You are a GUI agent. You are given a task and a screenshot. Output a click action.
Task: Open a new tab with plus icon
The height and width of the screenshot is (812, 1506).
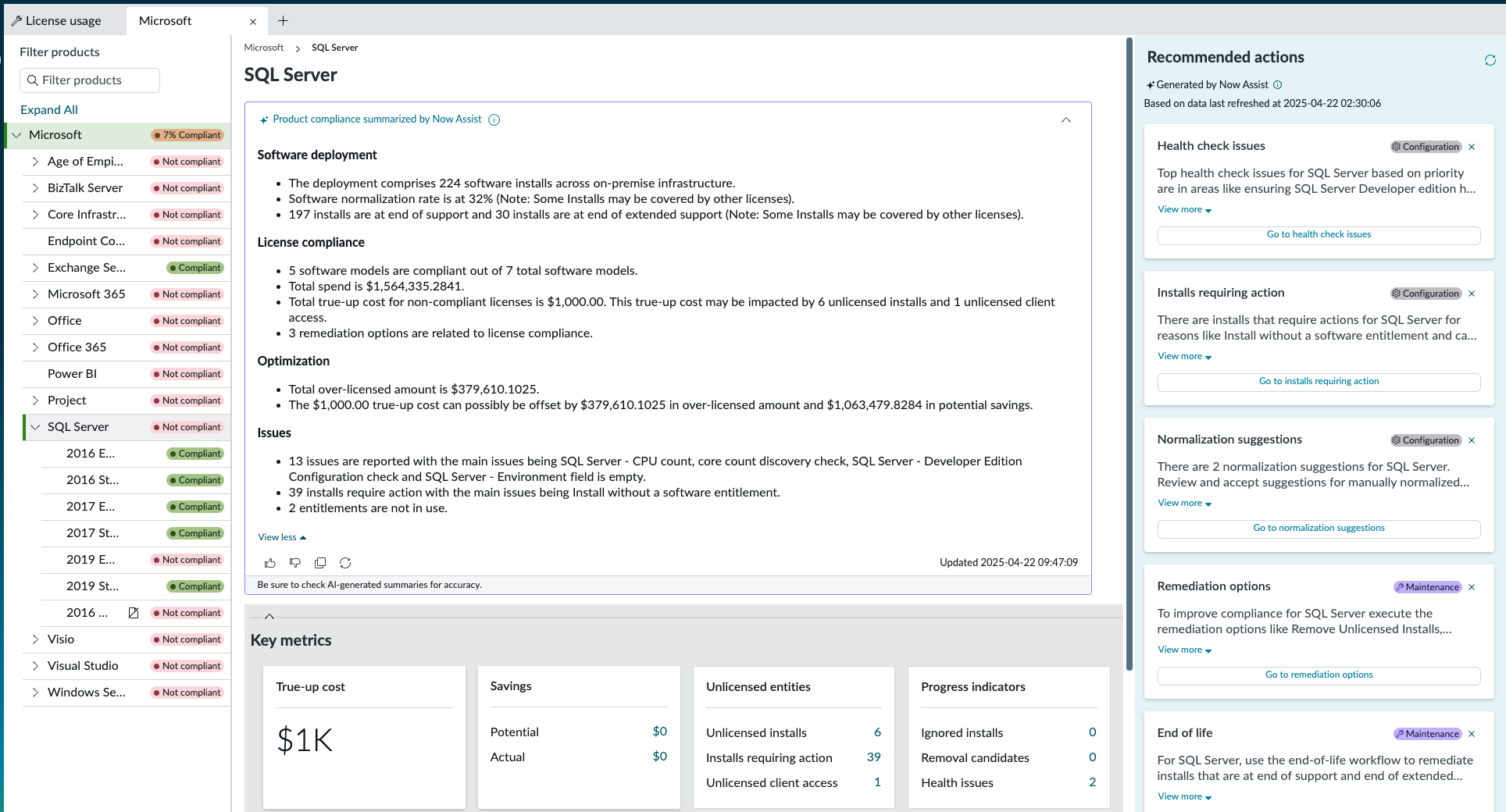283,21
